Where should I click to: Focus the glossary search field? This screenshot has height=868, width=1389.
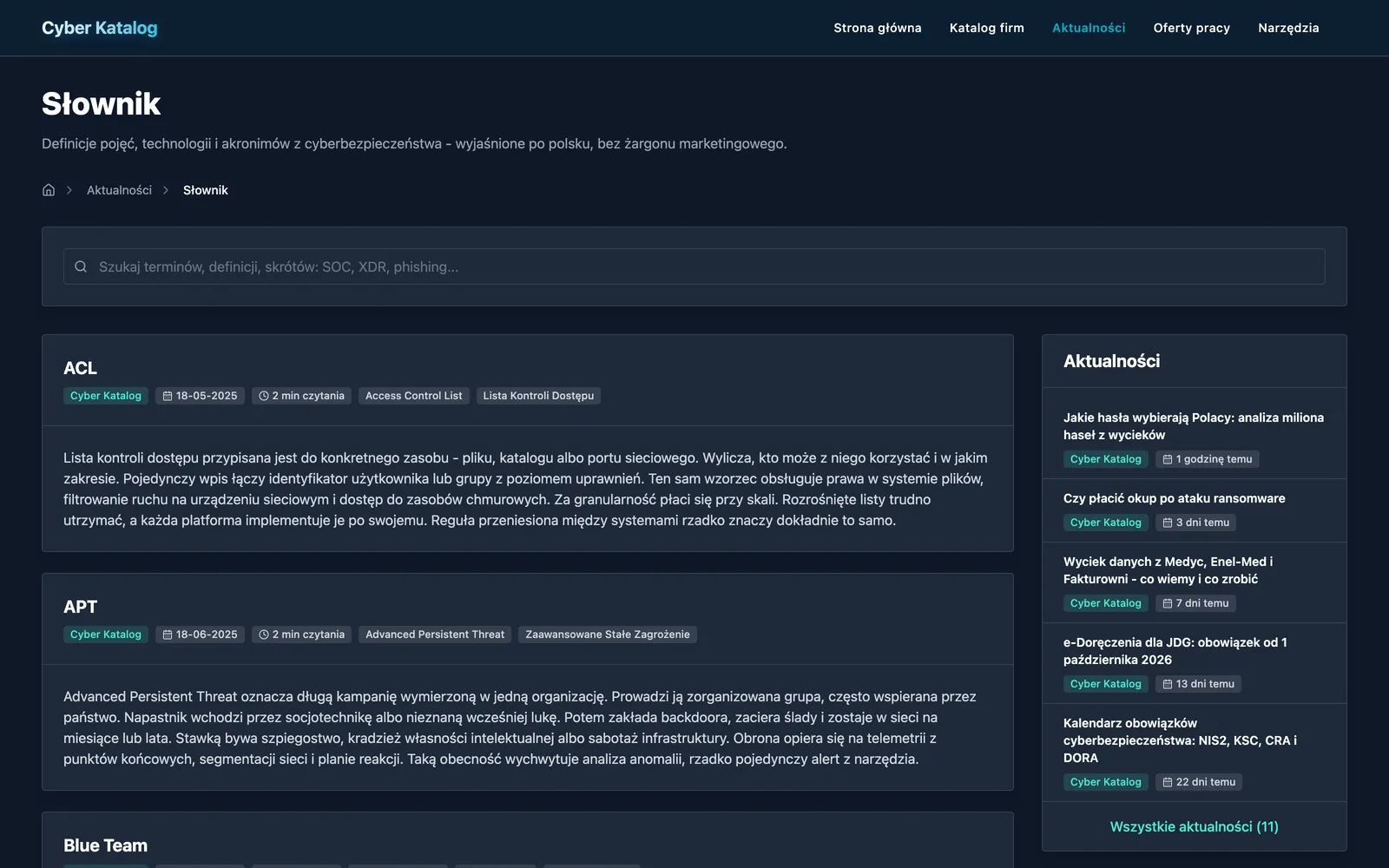(x=694, y=266)
